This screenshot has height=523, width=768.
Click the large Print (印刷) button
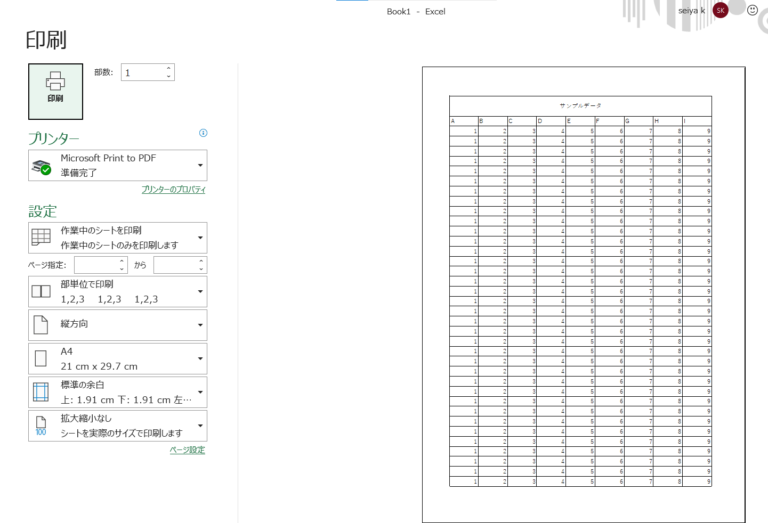coord(55,91)
